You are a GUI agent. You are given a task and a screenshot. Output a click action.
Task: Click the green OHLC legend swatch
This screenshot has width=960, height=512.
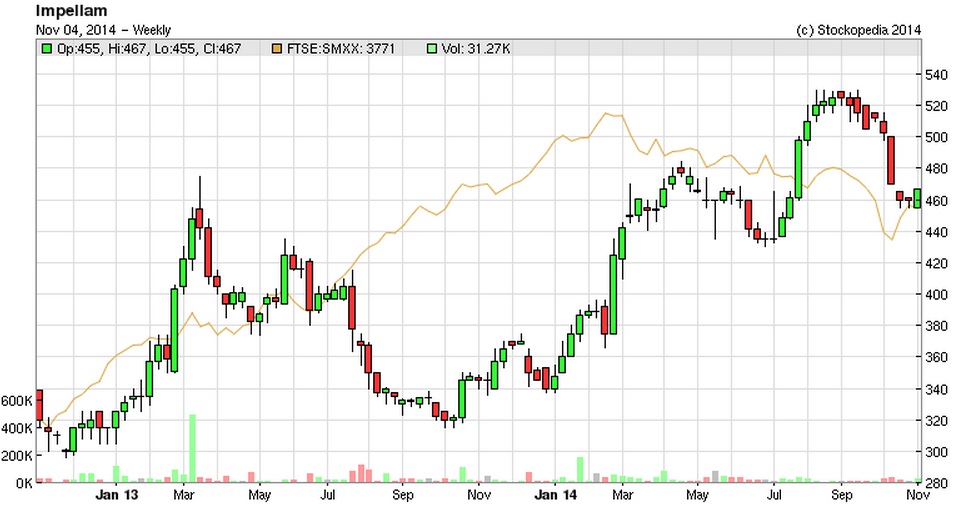[x=46, y=48]
